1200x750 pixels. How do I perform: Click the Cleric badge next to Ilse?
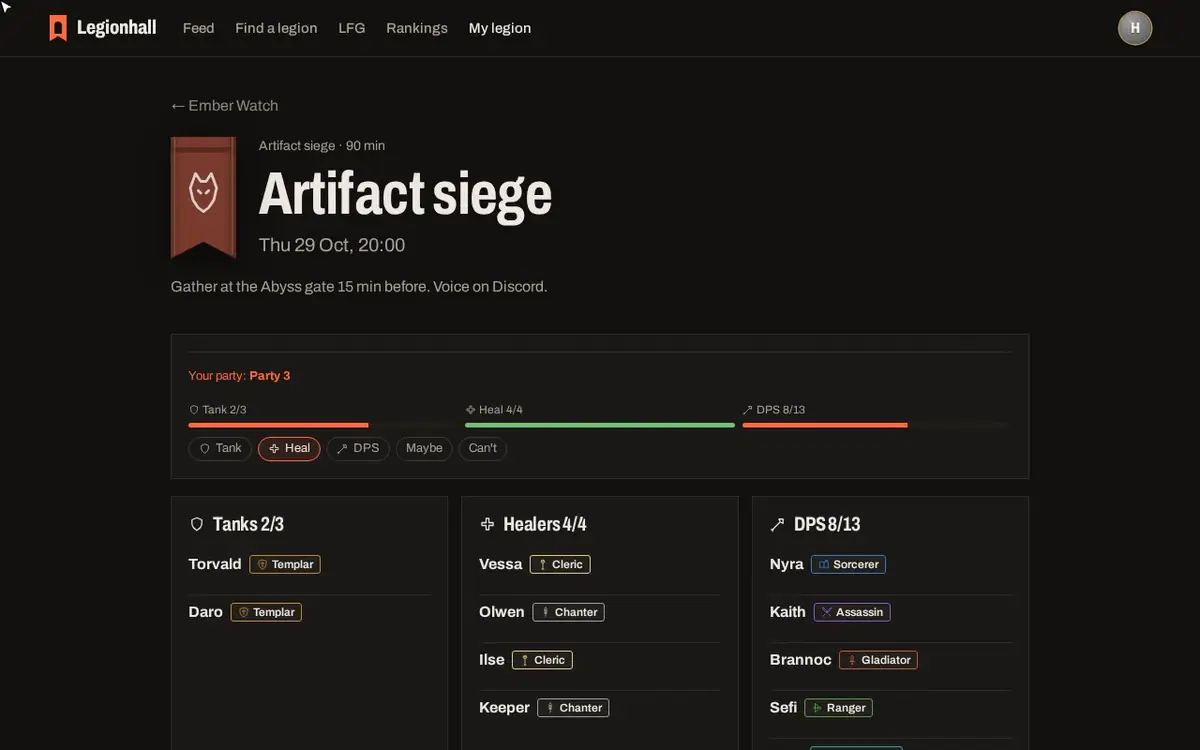(x=542, y=660)
